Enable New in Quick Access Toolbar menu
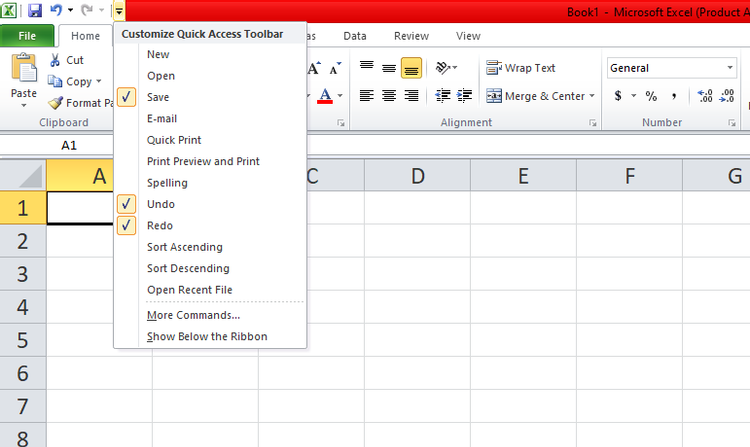This screenshot has height=447, width=750. coord(158,55)
